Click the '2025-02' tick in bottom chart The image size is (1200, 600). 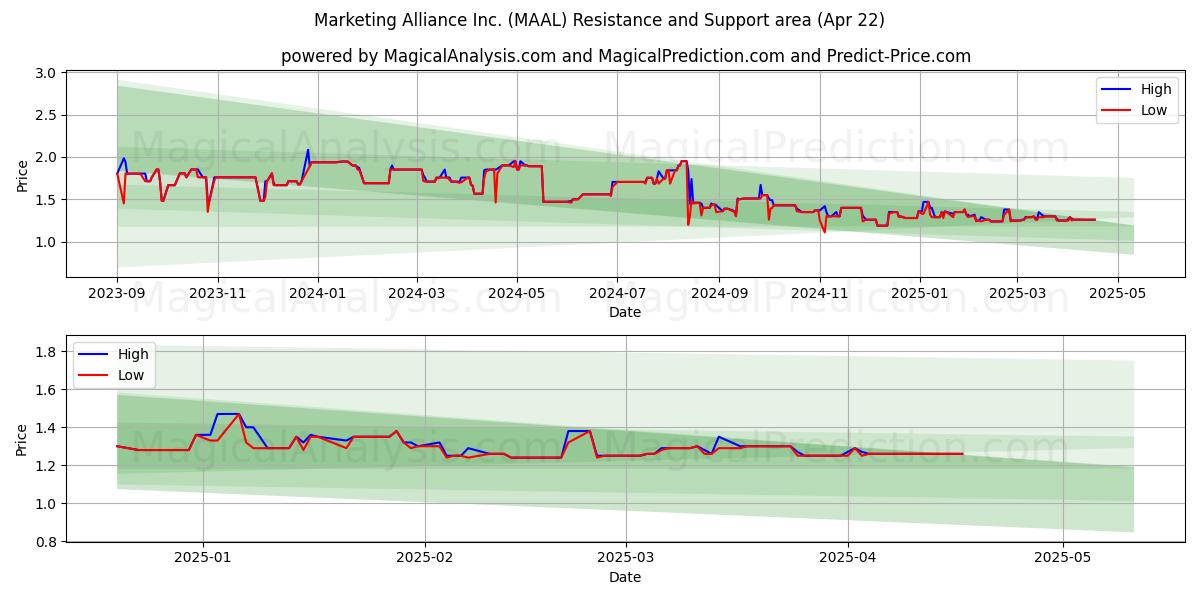pyautogui.click(x=425, y=558)
